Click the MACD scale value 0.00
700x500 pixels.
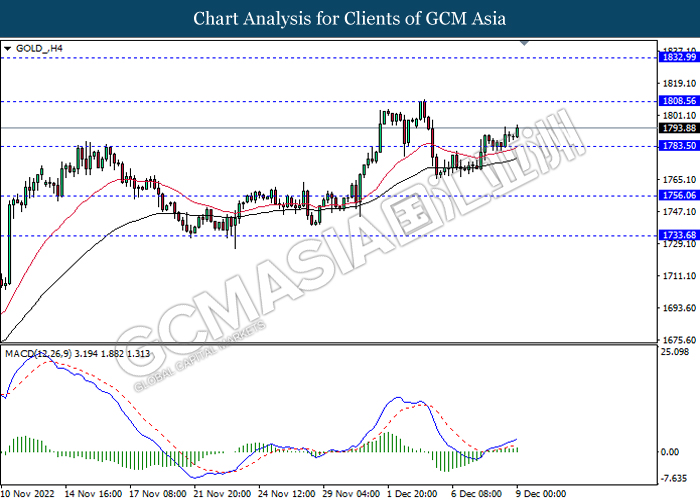670,452
